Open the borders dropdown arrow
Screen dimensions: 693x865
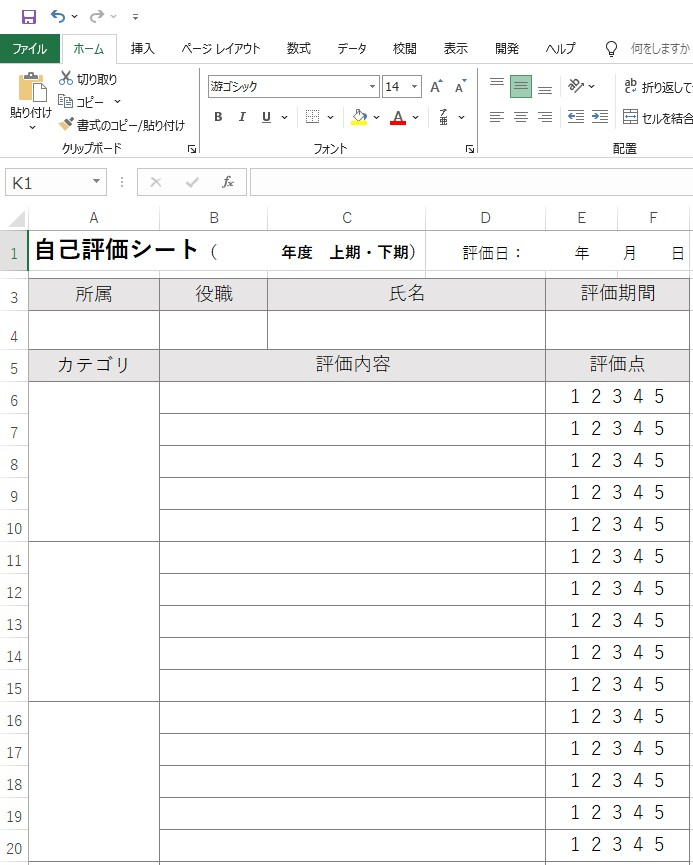(x=330, y=118)
